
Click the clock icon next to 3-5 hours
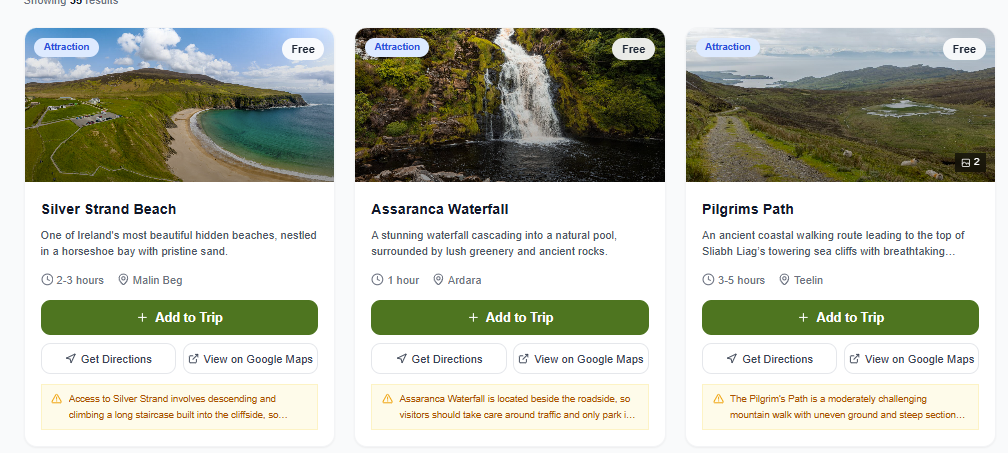(x=708, y=280)
